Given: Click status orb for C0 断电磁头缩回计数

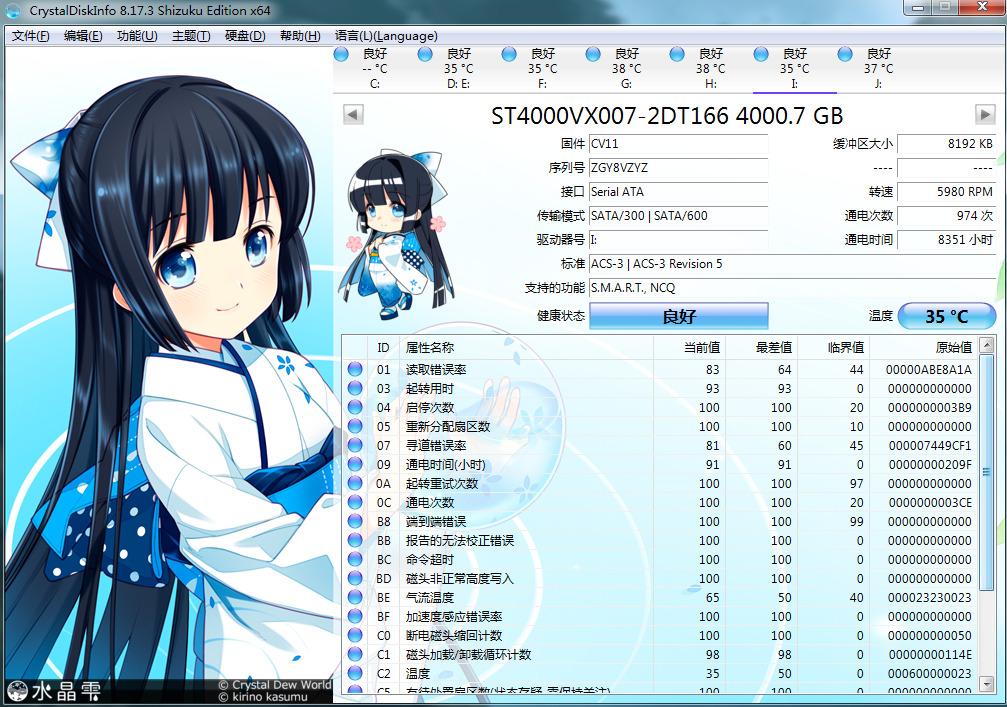Looking at the screenshot, I should (x=355, y=635).
